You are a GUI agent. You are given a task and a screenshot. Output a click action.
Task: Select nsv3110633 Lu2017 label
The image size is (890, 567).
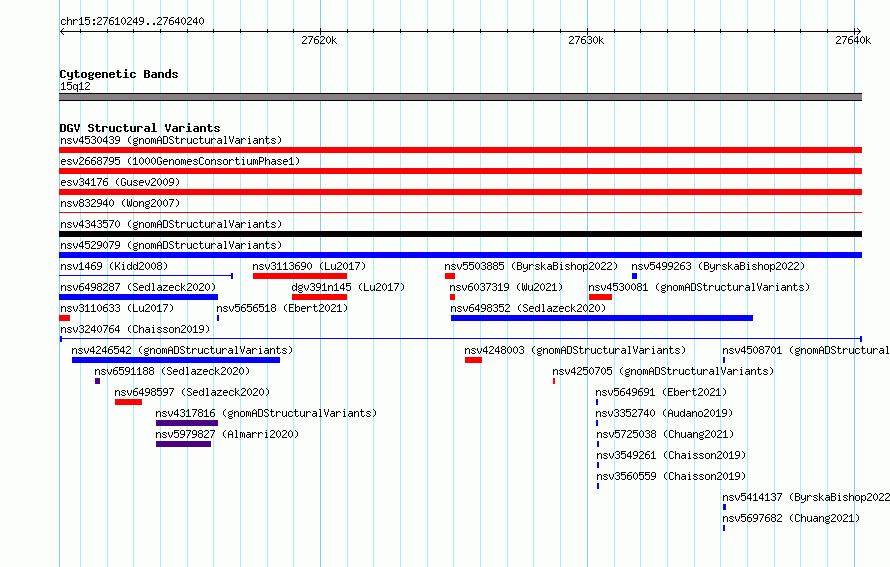pos(117,308)
